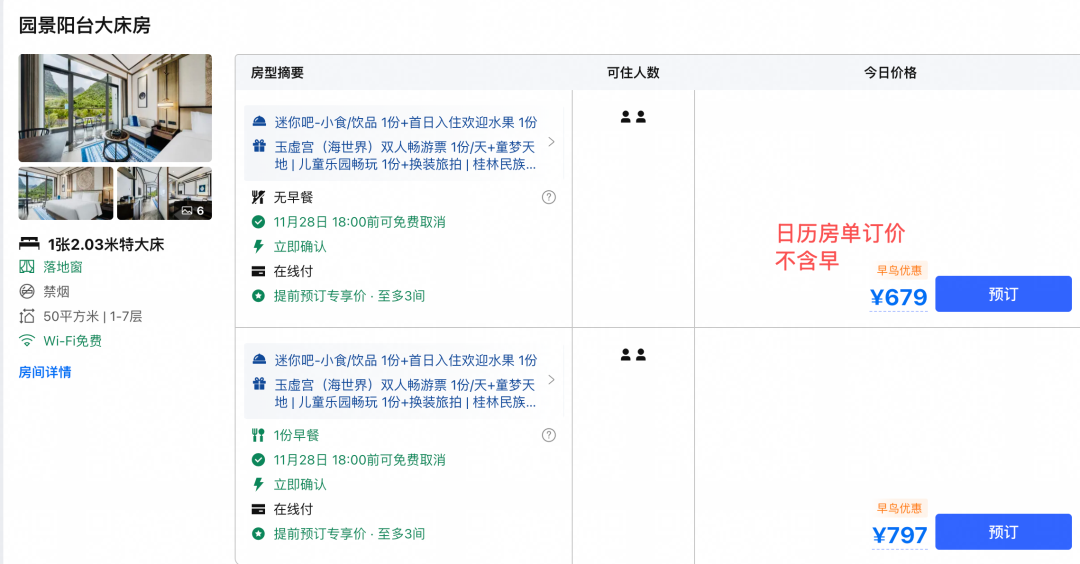The image size is (1080, 564).
Task: Click the fork-and-spoon icon beside 1份早餐
Action: tap(258, 435)
